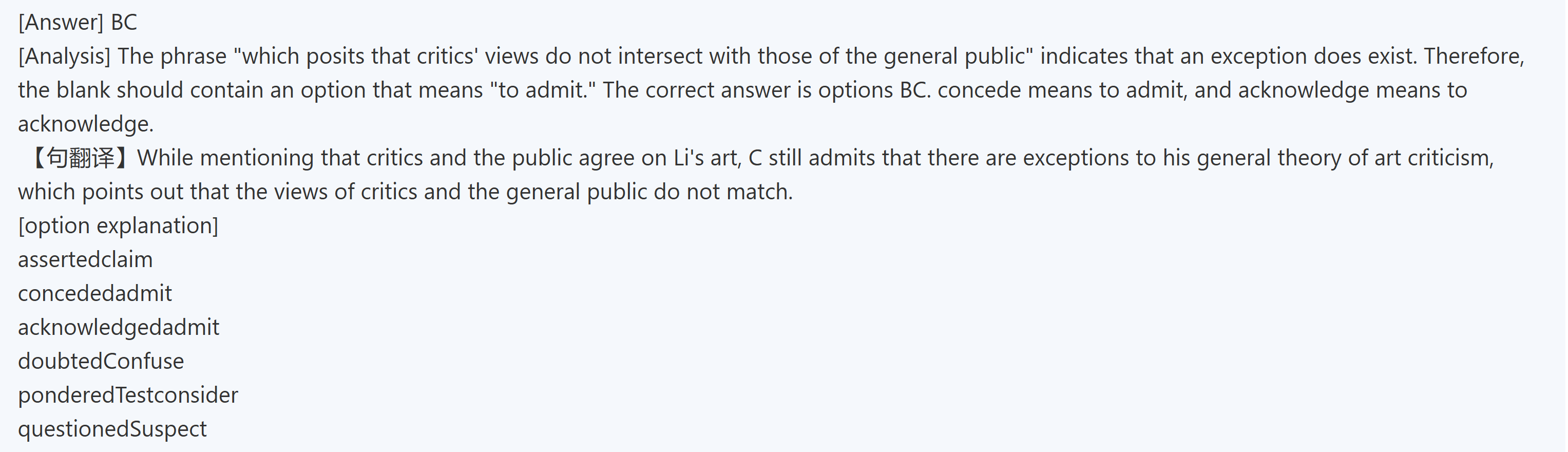Click the answer letters "BC" on first line
Screen dimensions: 1568x452
point(124,23)
